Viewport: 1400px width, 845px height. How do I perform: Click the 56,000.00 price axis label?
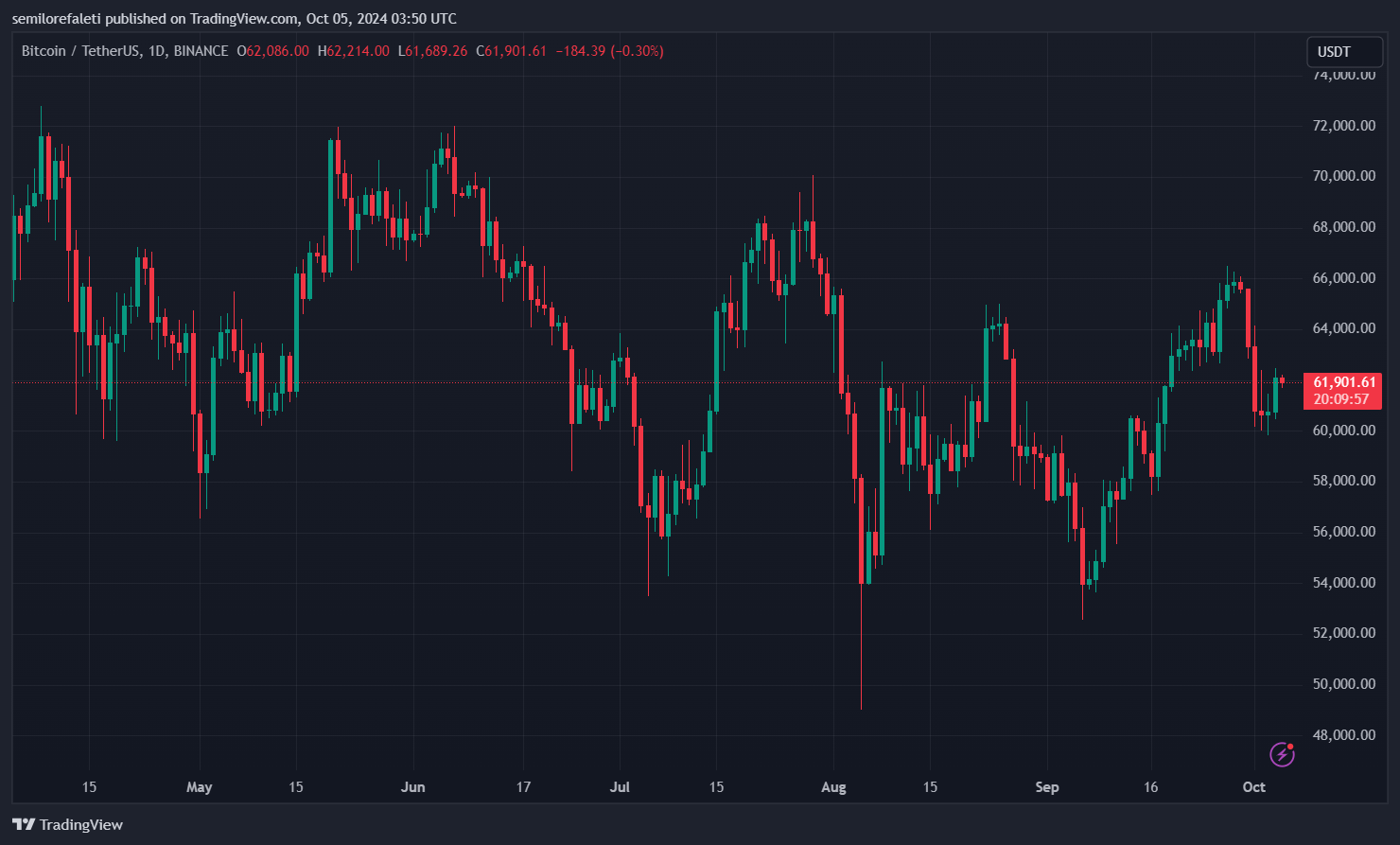coord(1342,532)
